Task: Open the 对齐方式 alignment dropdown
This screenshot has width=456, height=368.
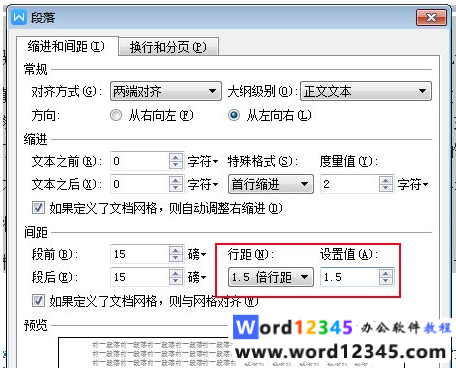Action: tap(166, 91)
